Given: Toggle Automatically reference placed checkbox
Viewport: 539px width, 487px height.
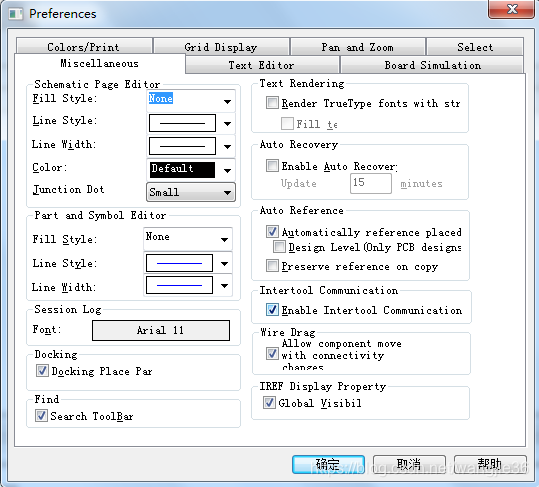Looking at the screenshot, I should coord(272,231).
